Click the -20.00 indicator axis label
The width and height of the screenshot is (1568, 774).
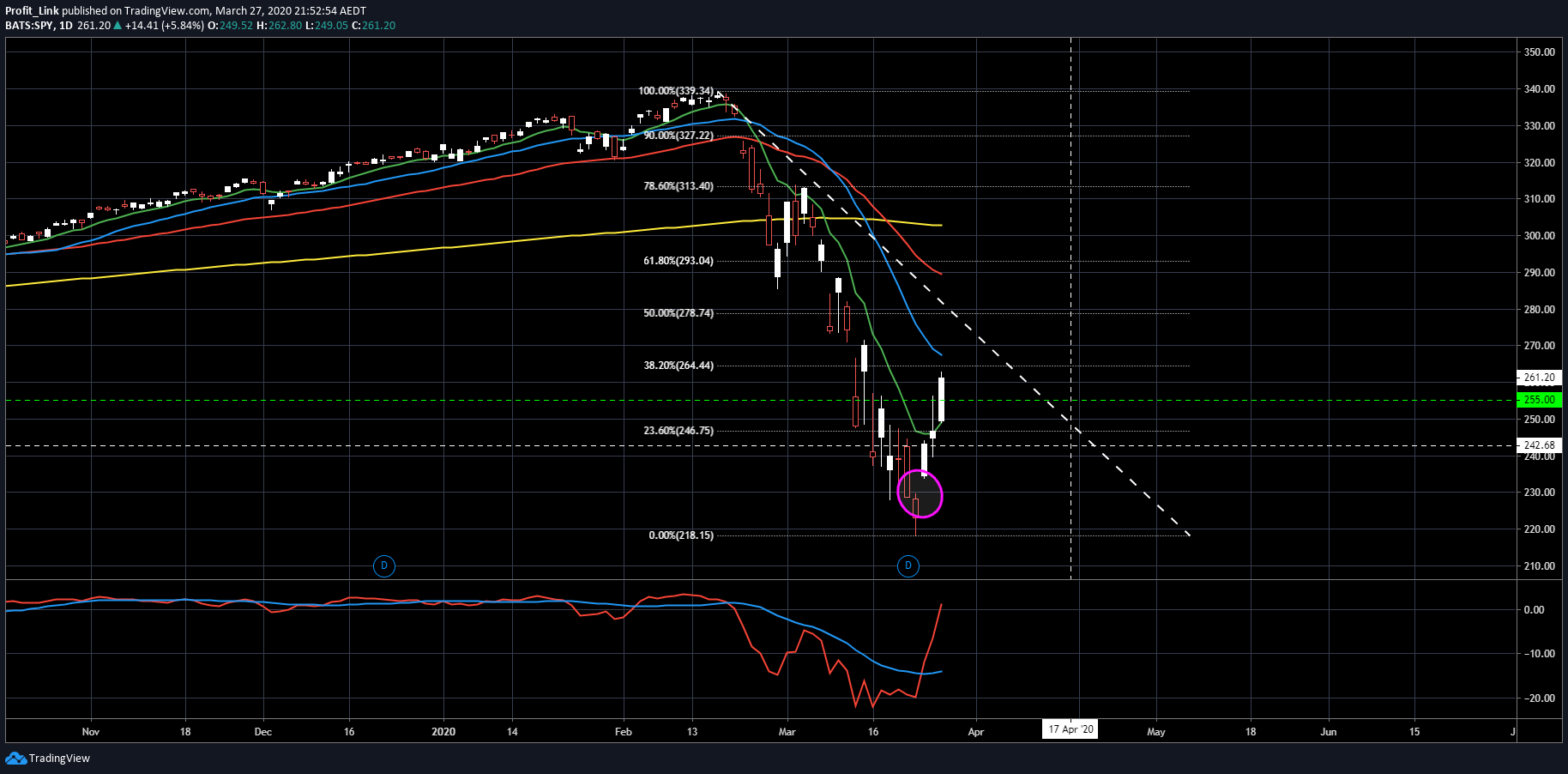coord(1538,698)
